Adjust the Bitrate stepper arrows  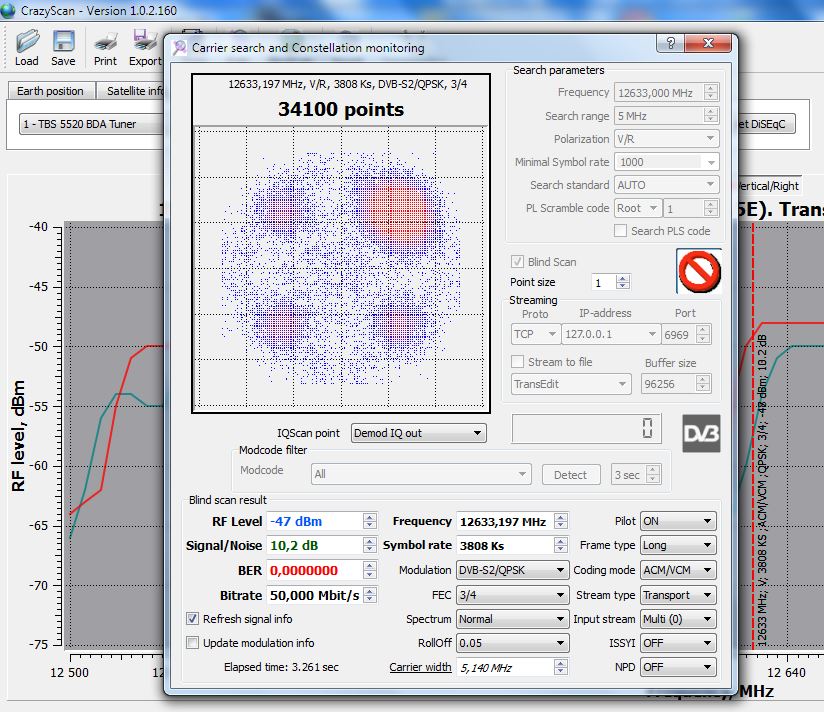pyautogui.click(x=370, y=595)
